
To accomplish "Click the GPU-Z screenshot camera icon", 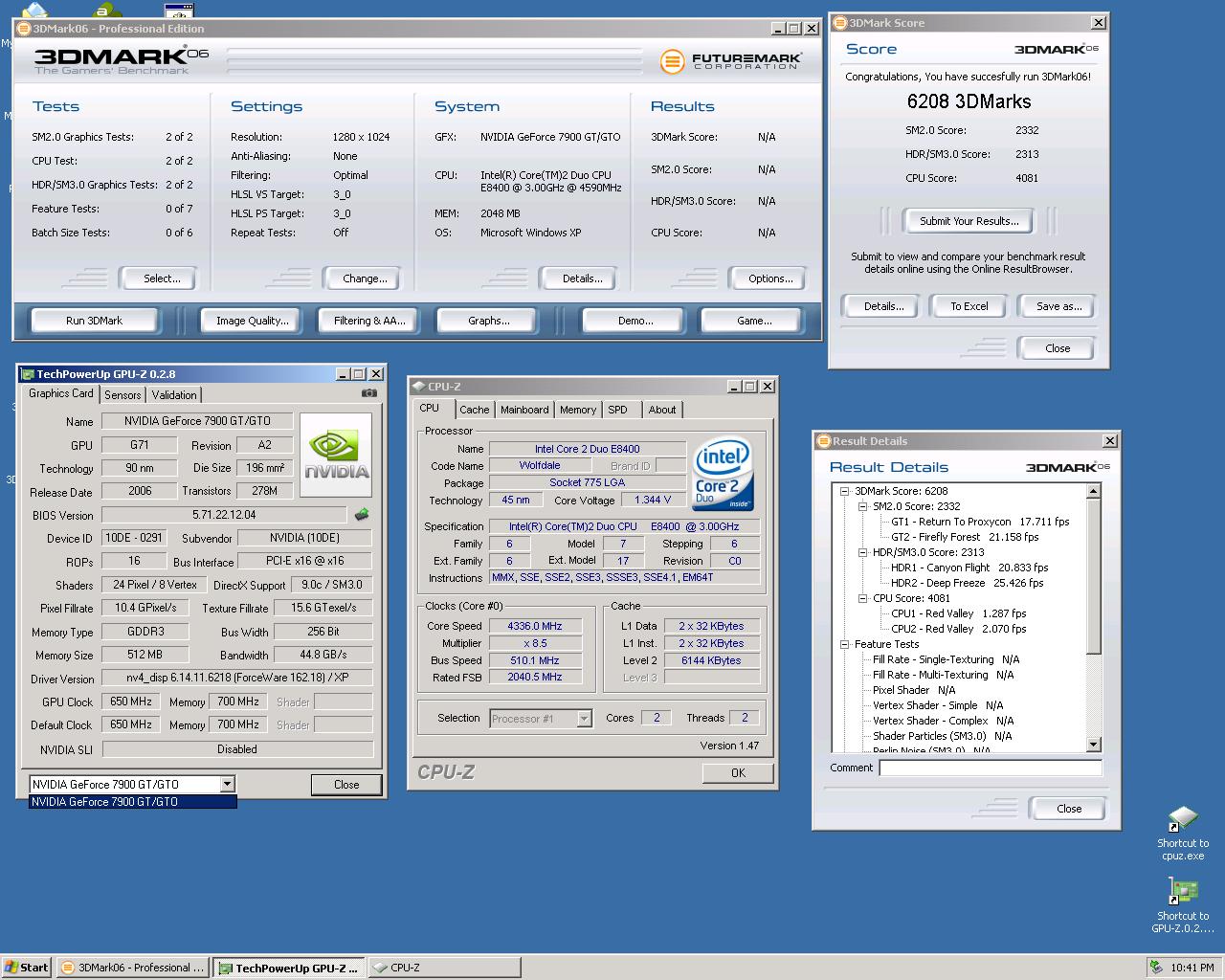I will point(369,393).
